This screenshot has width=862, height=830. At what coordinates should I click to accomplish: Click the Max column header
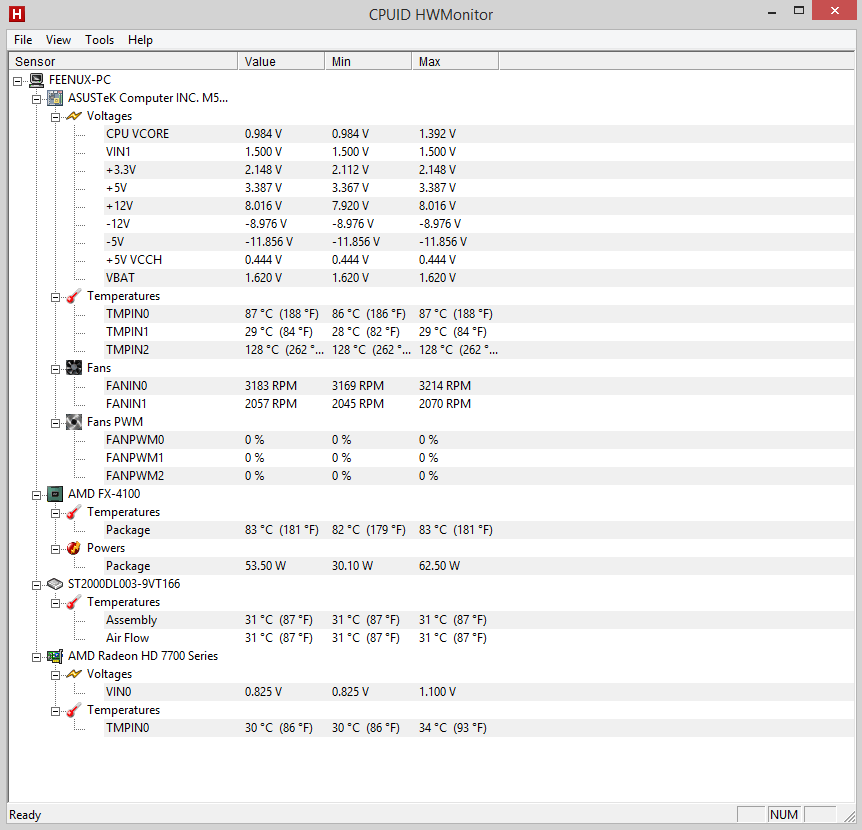[x=455, y=62]
